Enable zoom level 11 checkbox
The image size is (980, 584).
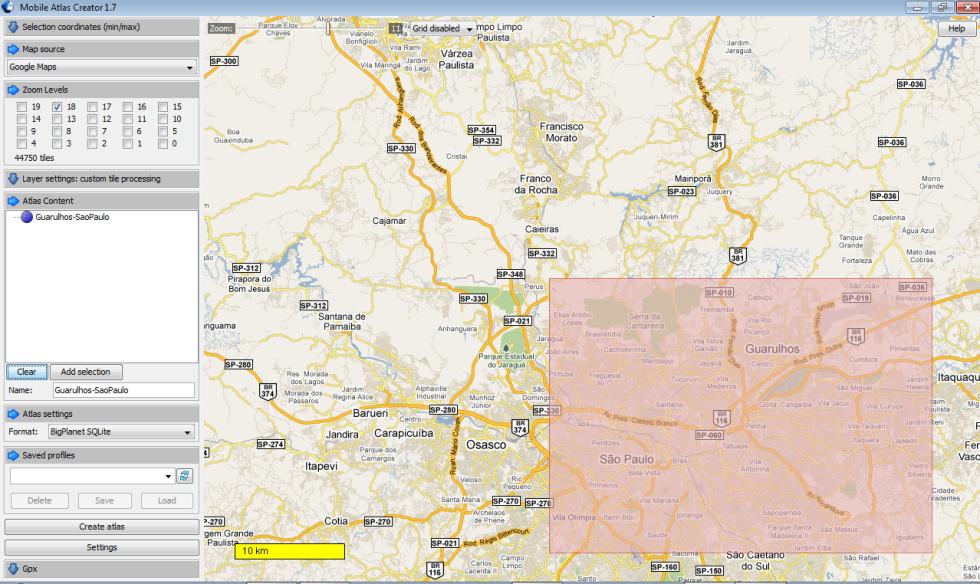coord(128,119)
